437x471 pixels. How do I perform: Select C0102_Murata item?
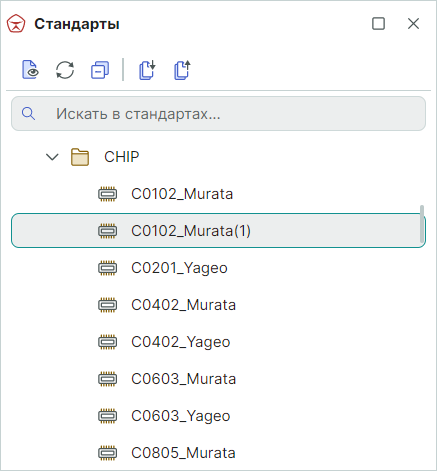pos(182,194)
